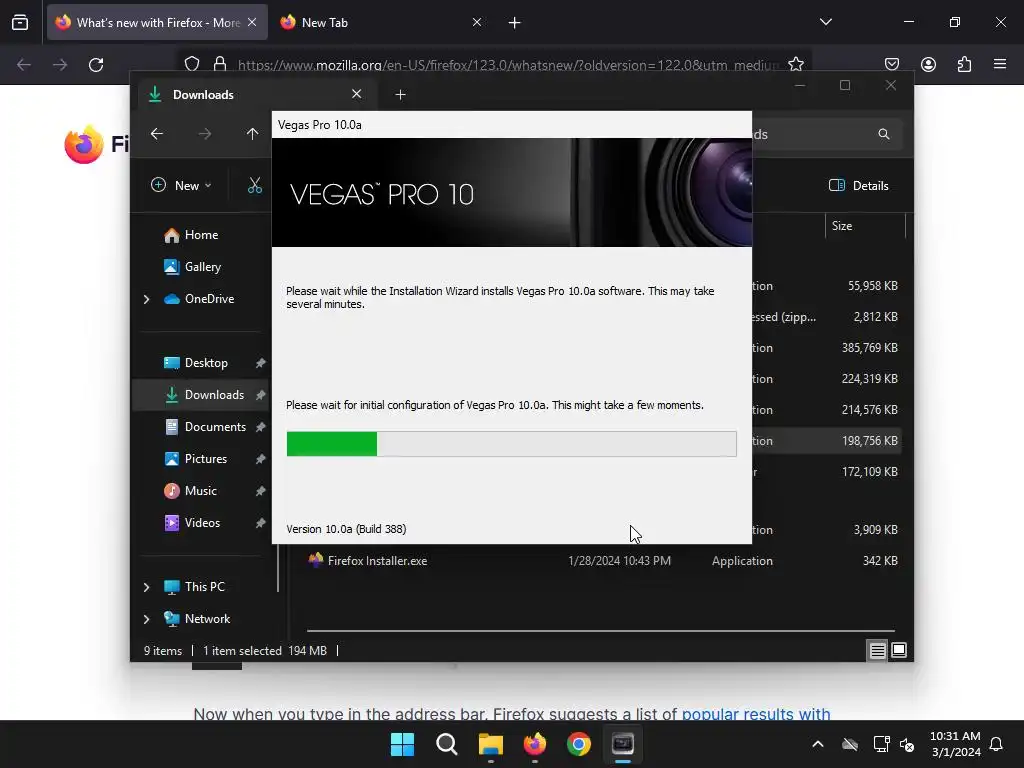
Task: Click the horizontal scrollbar in File Explorer
Action: click(x=600, y=631)
